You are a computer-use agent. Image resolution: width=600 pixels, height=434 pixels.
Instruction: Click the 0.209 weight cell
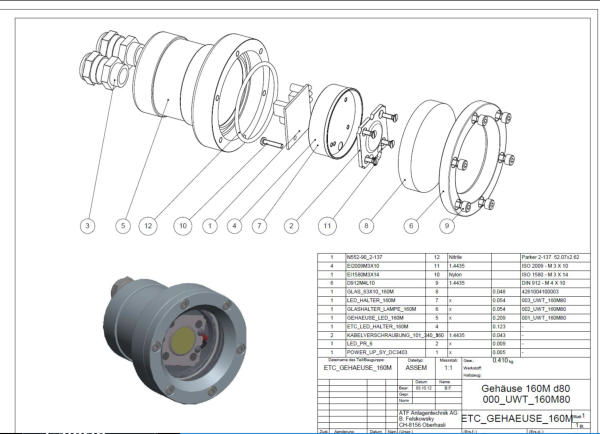[505, 318]
